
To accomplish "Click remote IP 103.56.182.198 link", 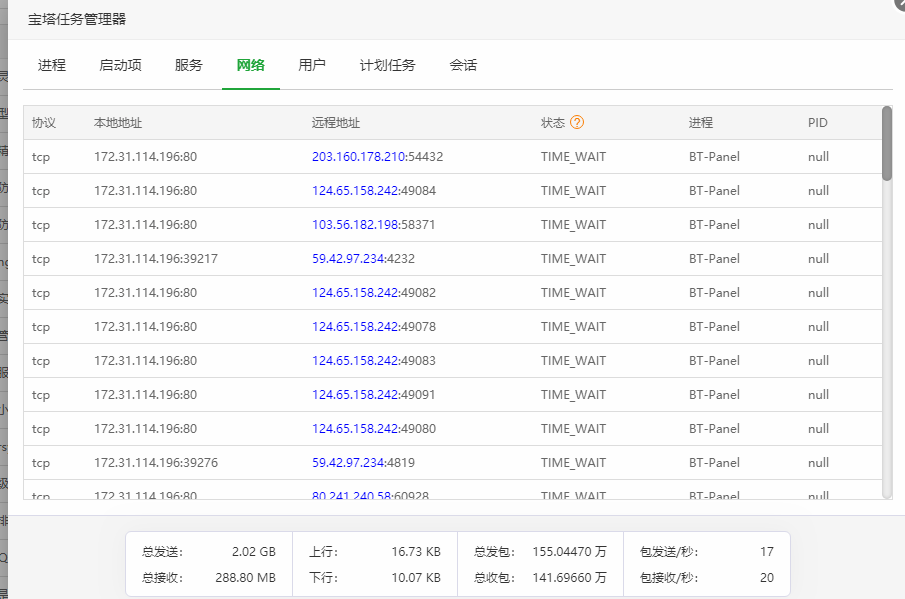I will (x=355, y=224).
